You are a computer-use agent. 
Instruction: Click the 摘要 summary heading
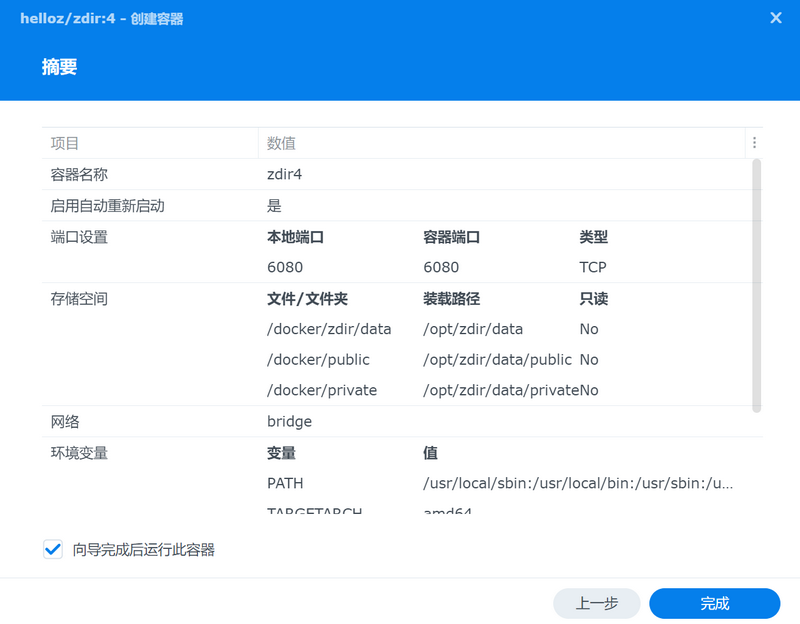pyautogui.click(x=59, y=67)
